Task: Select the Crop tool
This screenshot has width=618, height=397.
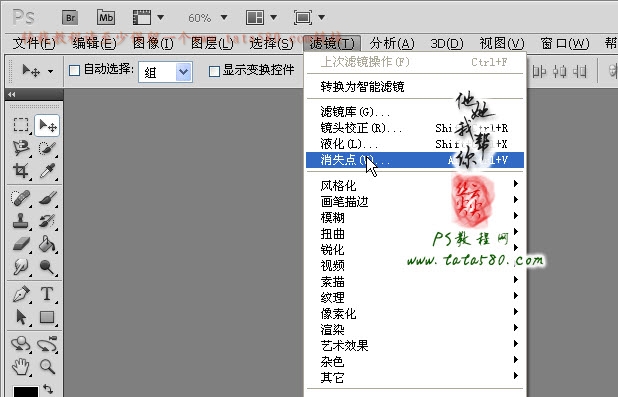Action: pyautogui.click(x=21, y=171)
